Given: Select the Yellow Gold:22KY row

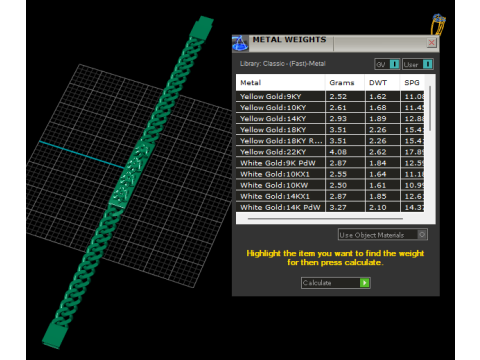Looking at the screenshot, I should [x=330, y=152].
